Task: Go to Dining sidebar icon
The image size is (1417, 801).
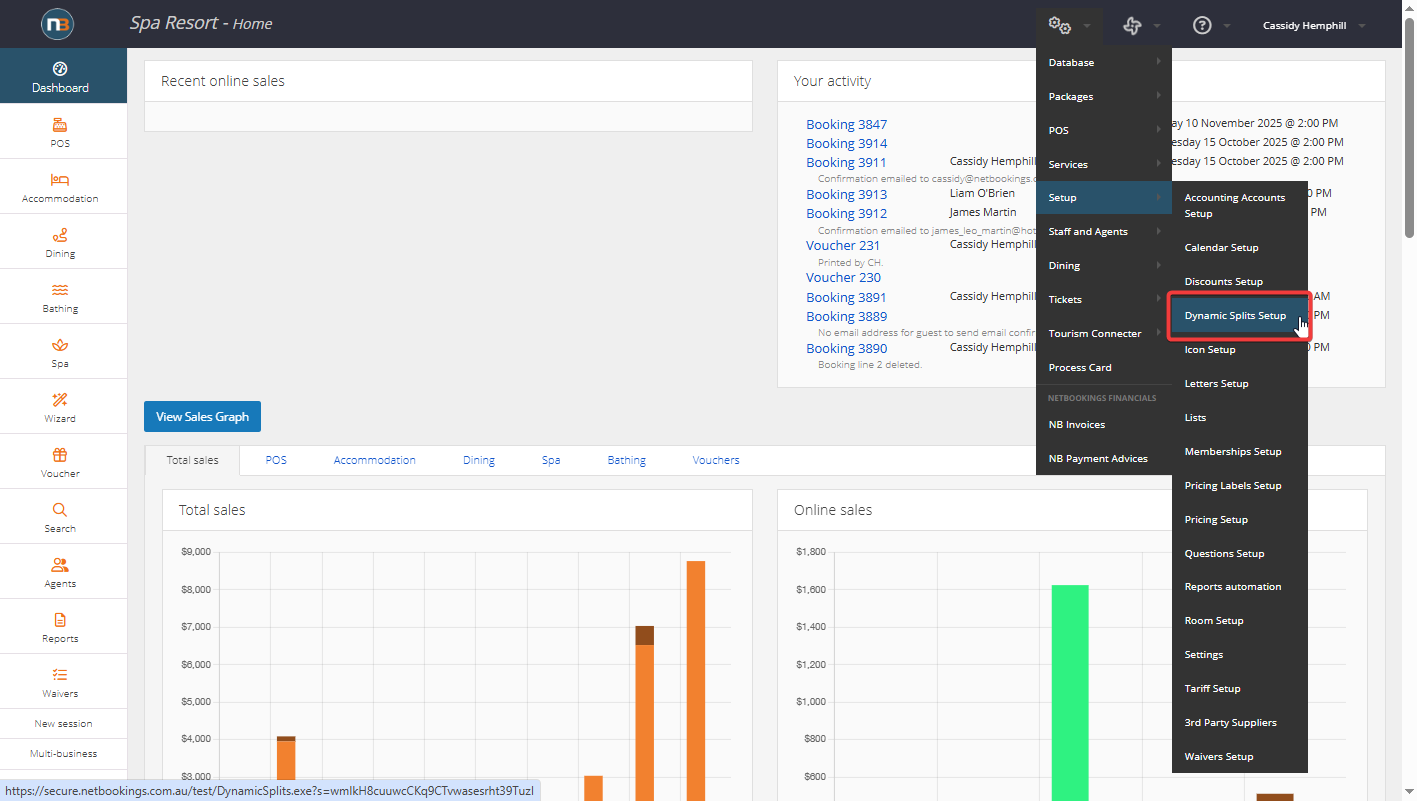Action: click(60, 236)
